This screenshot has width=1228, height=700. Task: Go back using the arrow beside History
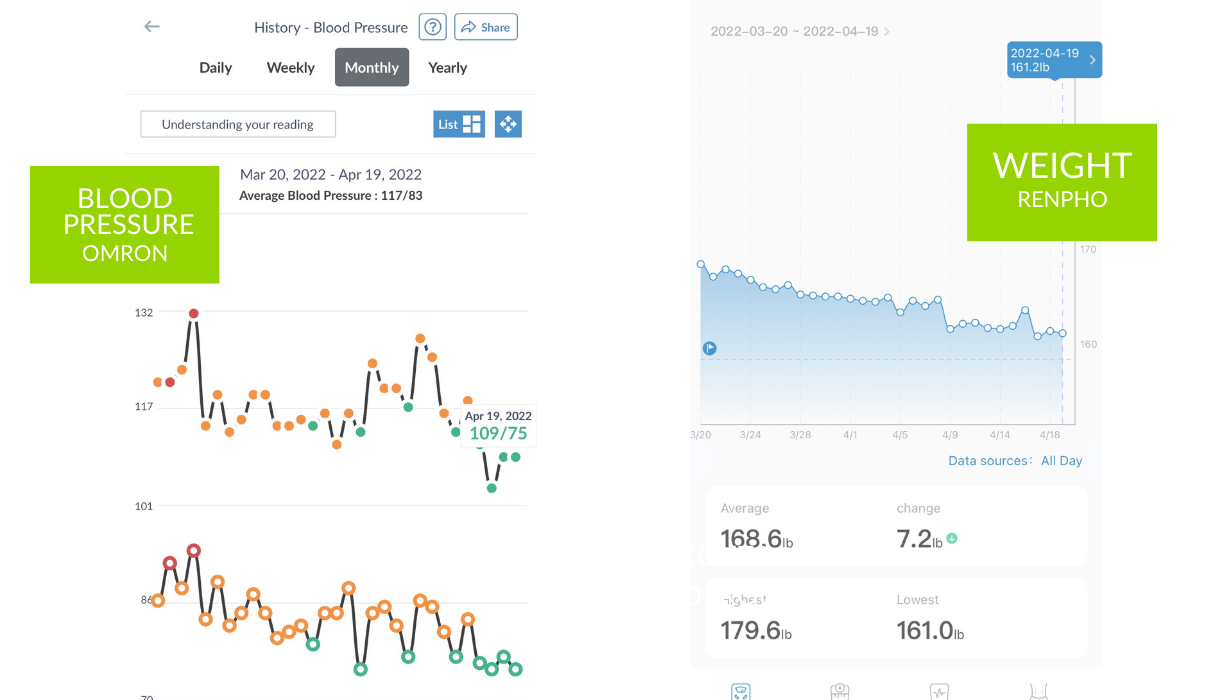[152, 27]
